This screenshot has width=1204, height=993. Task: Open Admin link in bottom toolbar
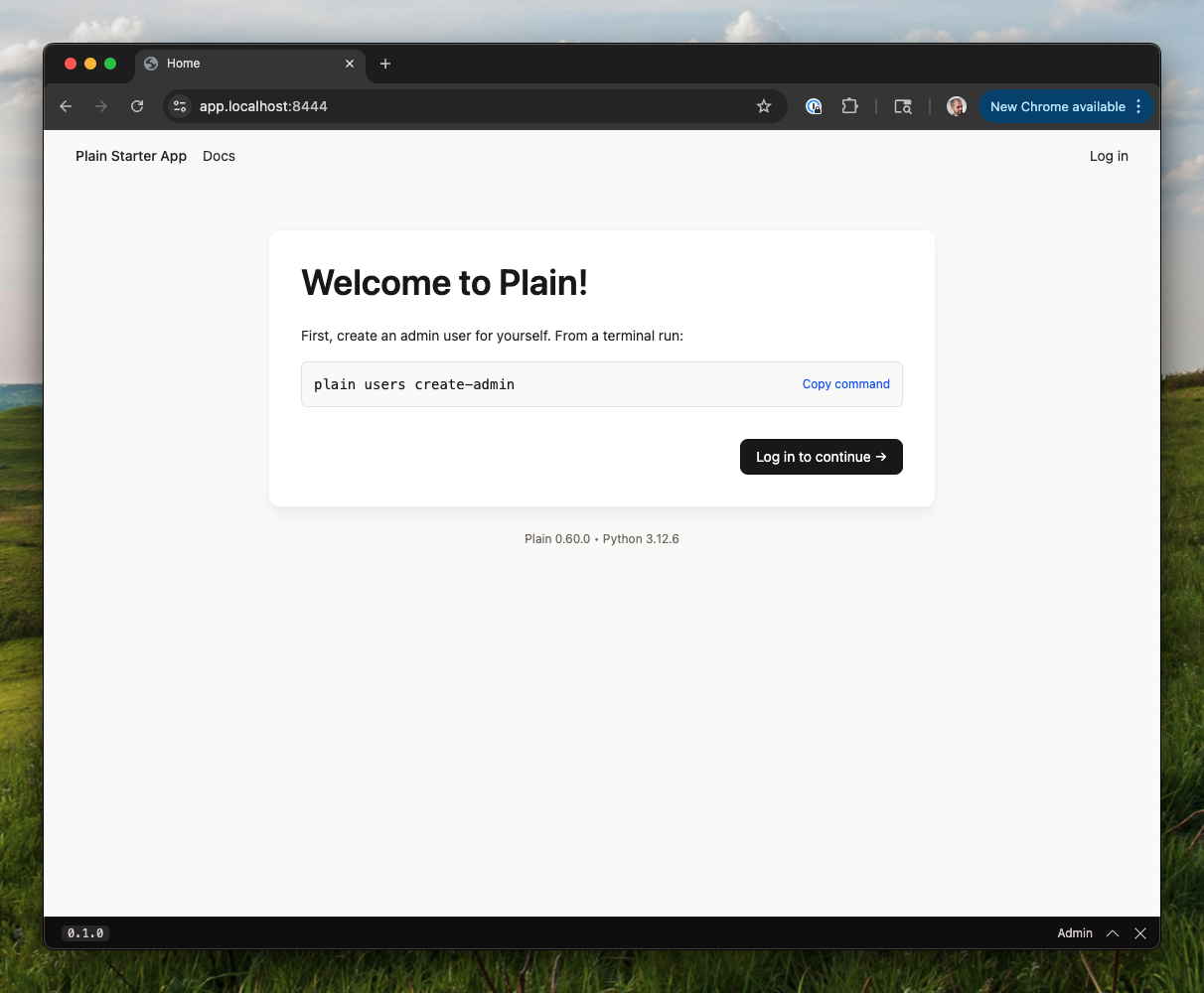point(1075,933)
